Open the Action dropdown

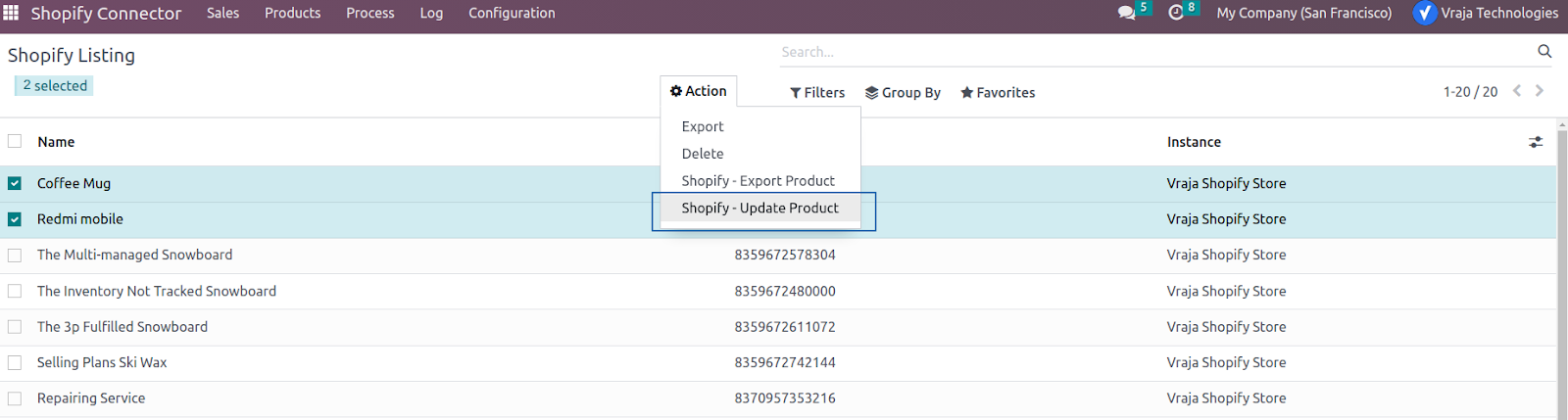(x=699, y=91)
